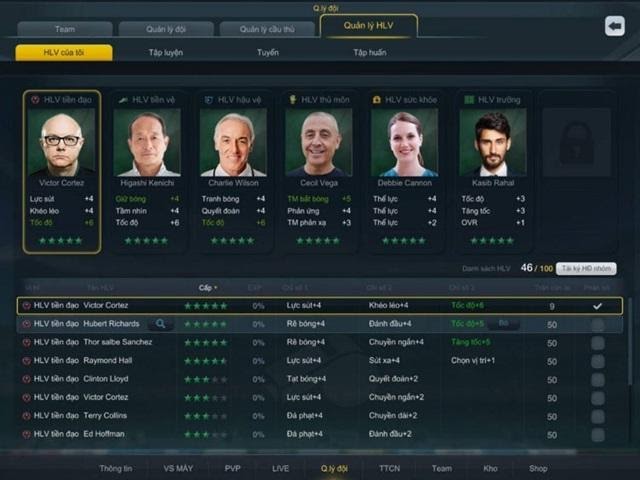Image resolution: width=640 pixels, height=480 pixels.
Task: Click HLV tiền đạo icon on Victor Cortez card
Action: coord(36,100)
